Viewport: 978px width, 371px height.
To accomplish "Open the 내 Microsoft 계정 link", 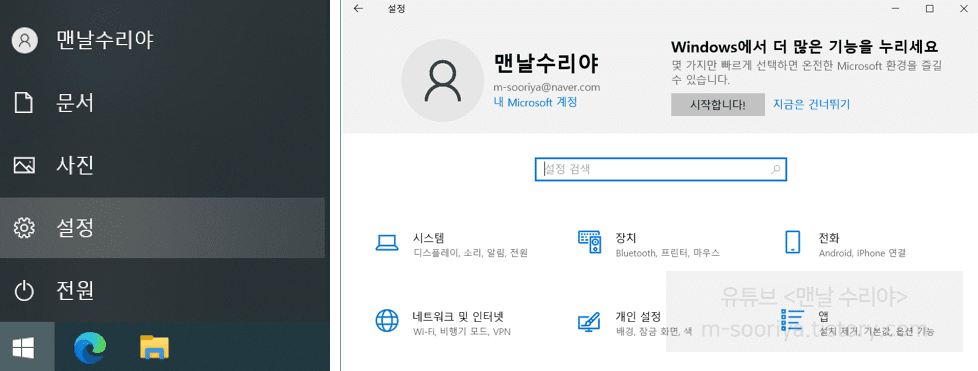I will [535, 102].
